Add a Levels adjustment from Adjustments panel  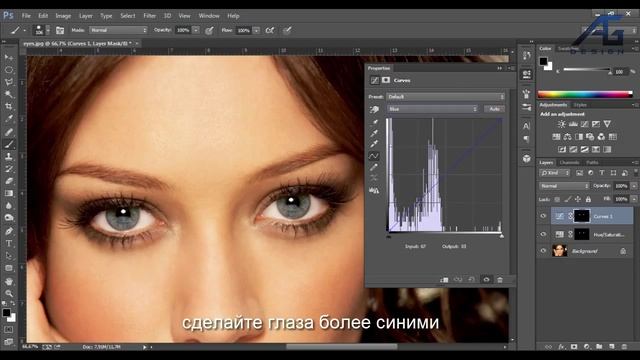tap(573, 124)
